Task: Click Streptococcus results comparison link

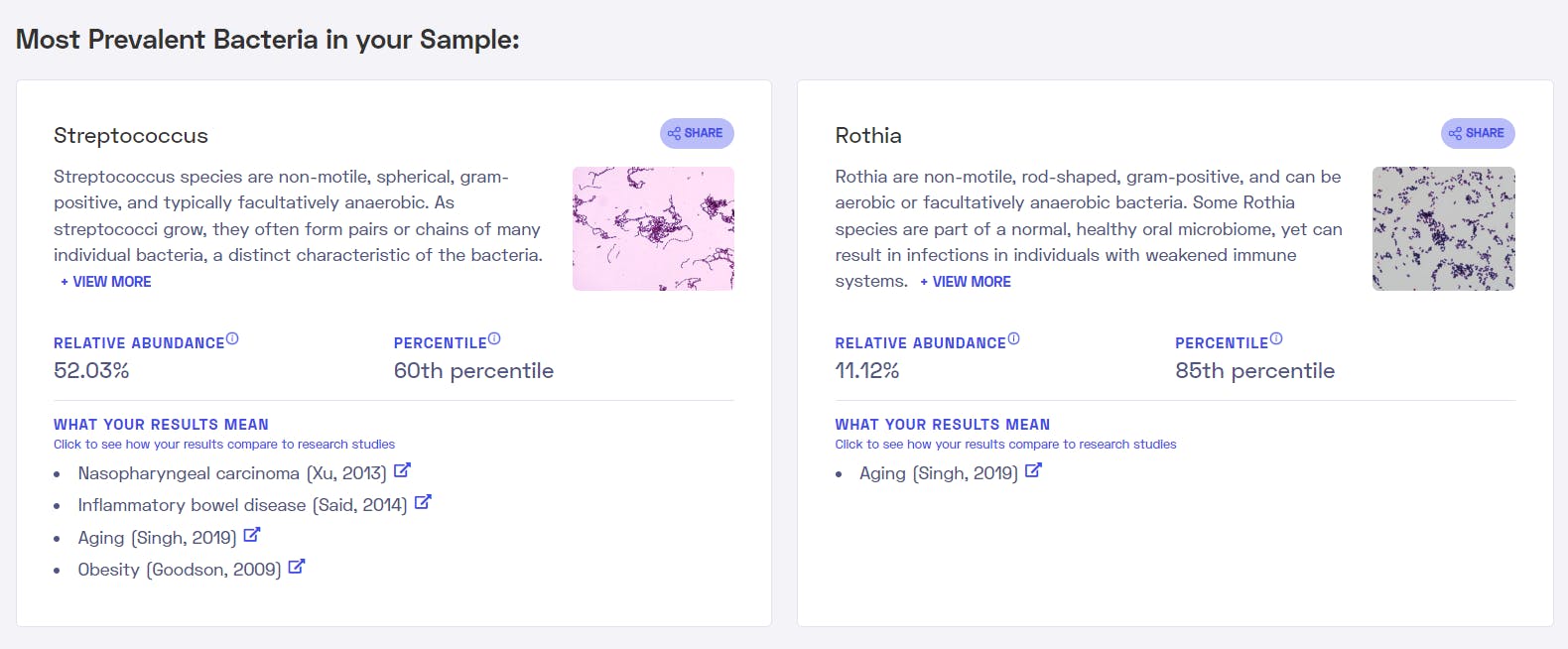Action: (x=224, y=444)
